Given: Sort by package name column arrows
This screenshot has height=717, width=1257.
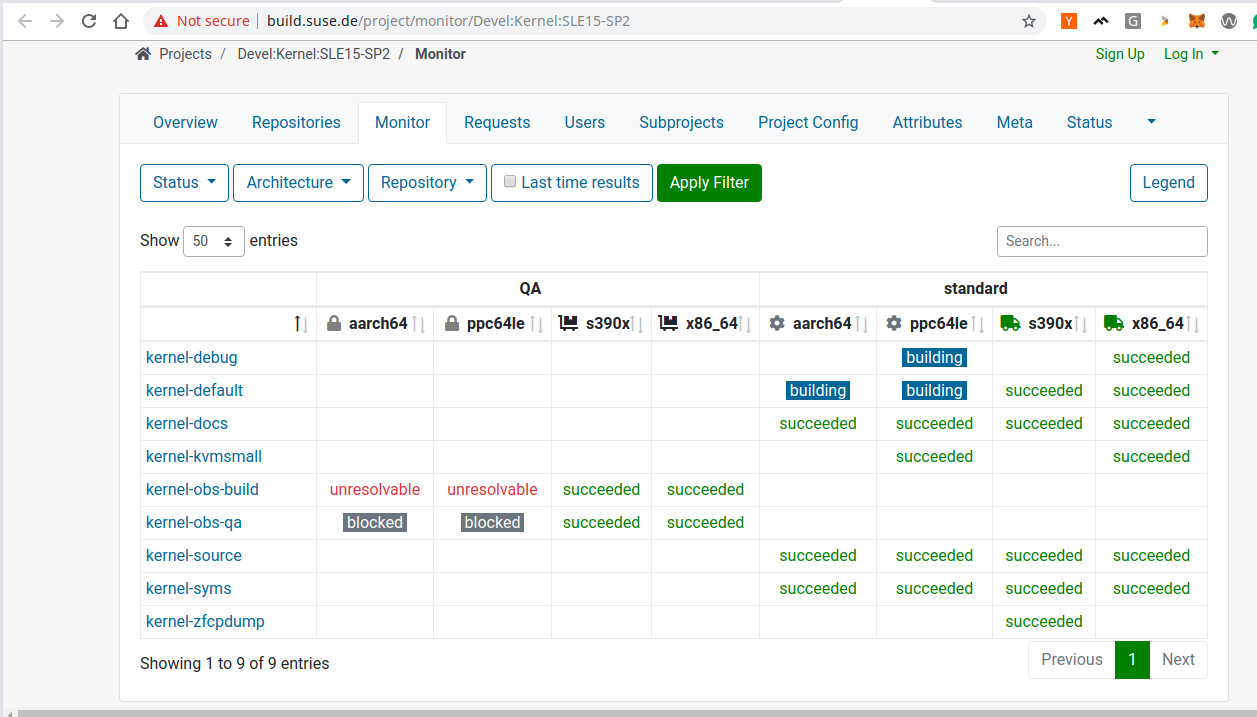Looking at the screenshot, I should coord(301,324).
